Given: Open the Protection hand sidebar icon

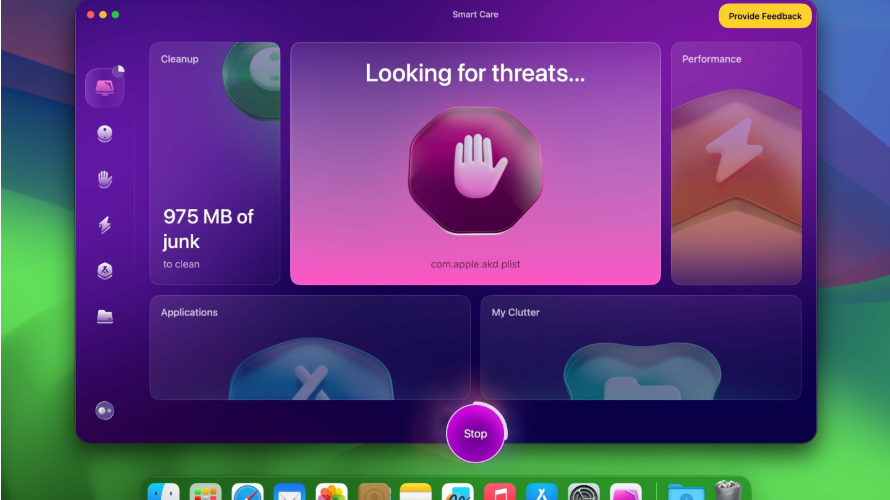Looking at the screenshot, I should [x=104, y=179].
